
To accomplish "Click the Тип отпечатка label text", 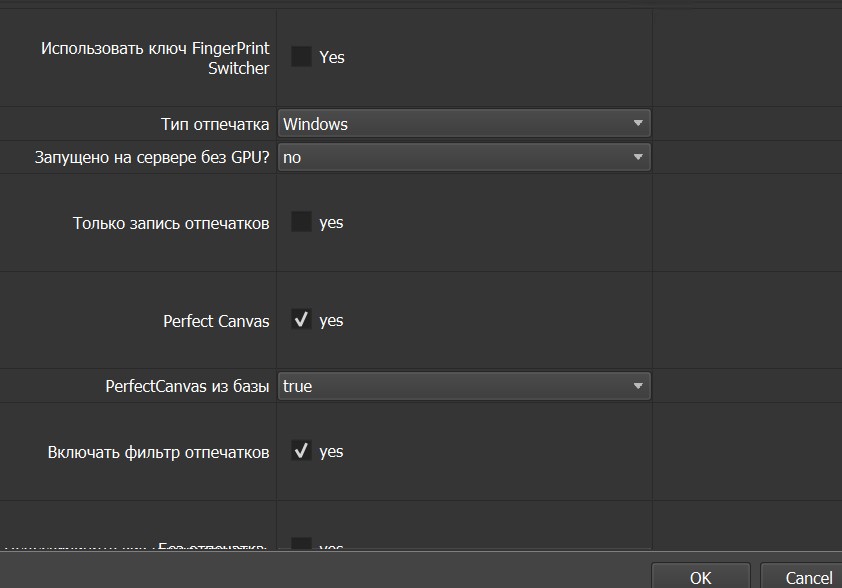I will pyautogui.click(x=215, y=124).
